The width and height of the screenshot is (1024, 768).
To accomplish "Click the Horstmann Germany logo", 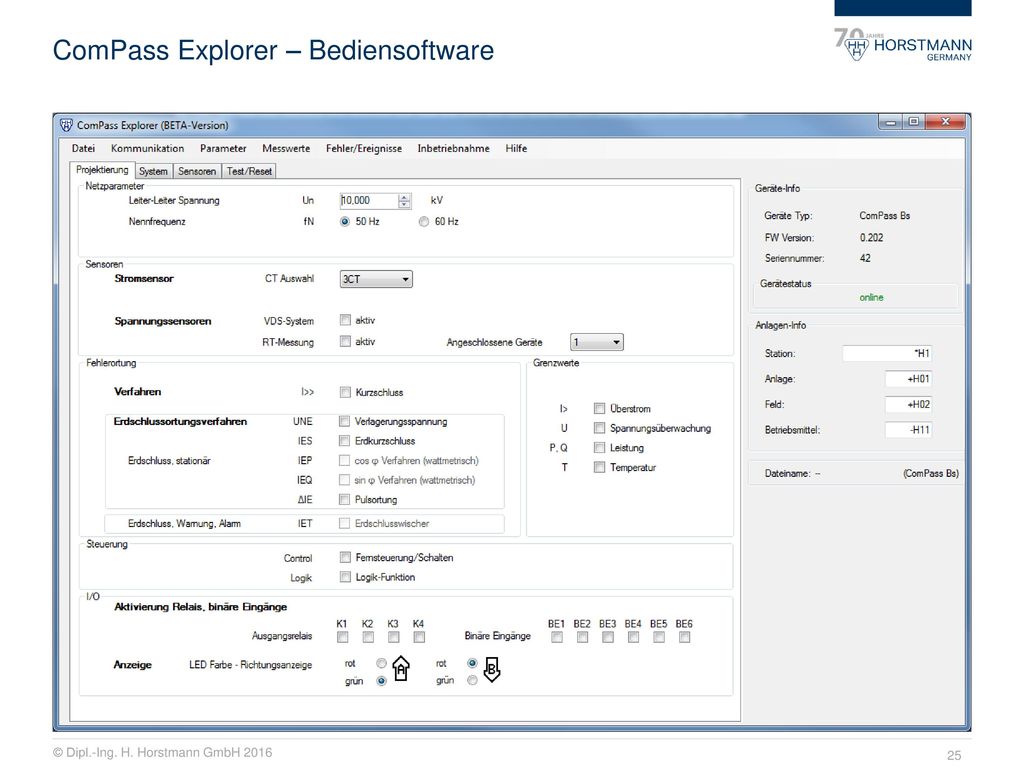I will pyautogui.click(x=903, y=45).
